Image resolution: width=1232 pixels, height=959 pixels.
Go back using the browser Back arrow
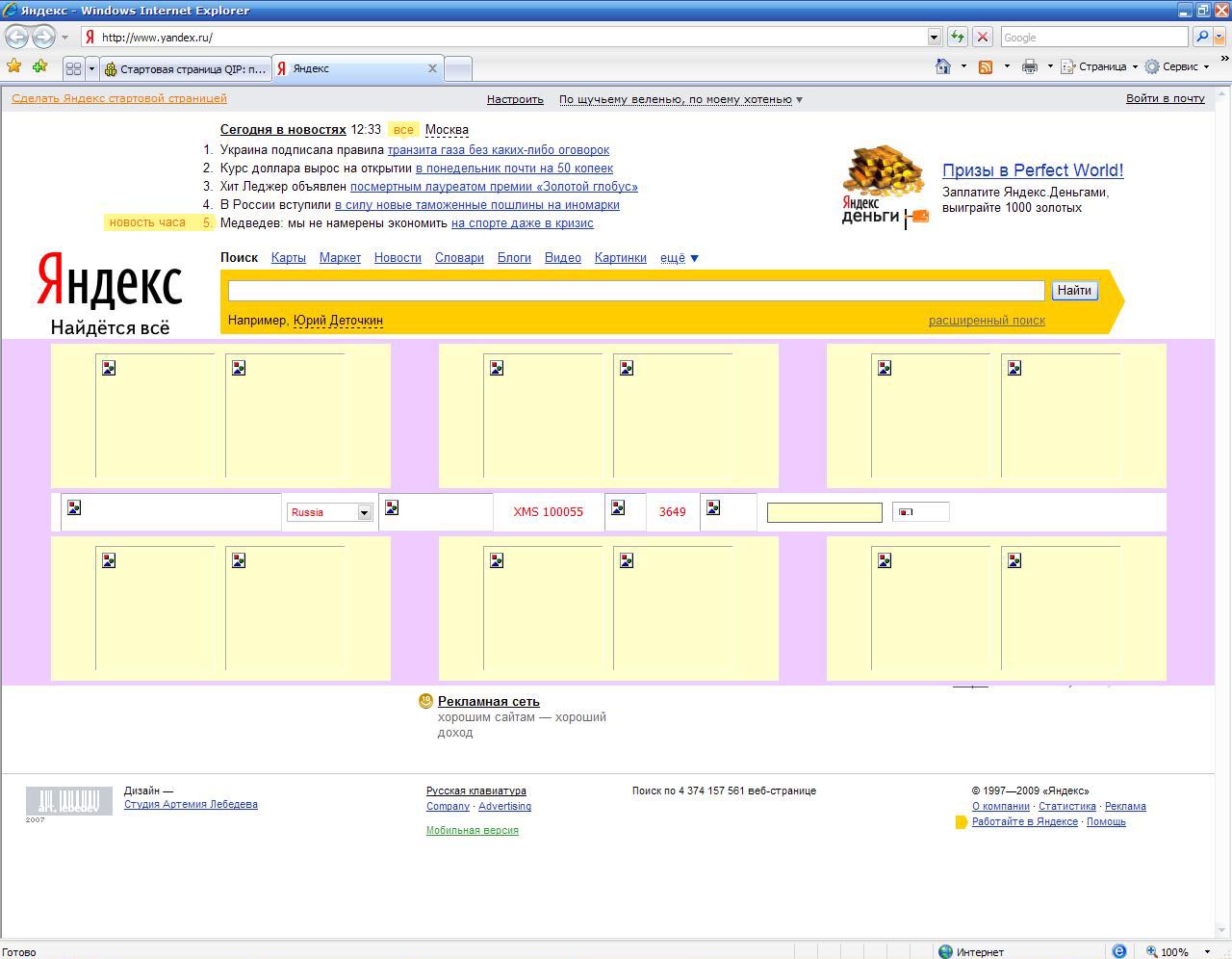click(16, 37)
